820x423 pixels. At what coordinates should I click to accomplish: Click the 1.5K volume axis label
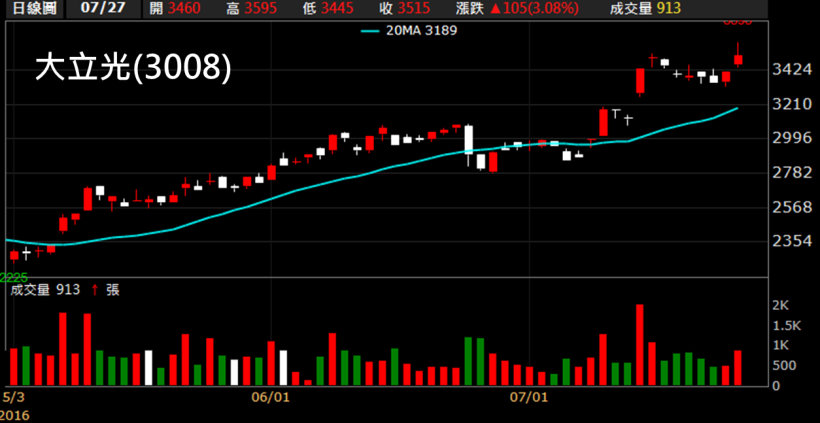(787, 326)
